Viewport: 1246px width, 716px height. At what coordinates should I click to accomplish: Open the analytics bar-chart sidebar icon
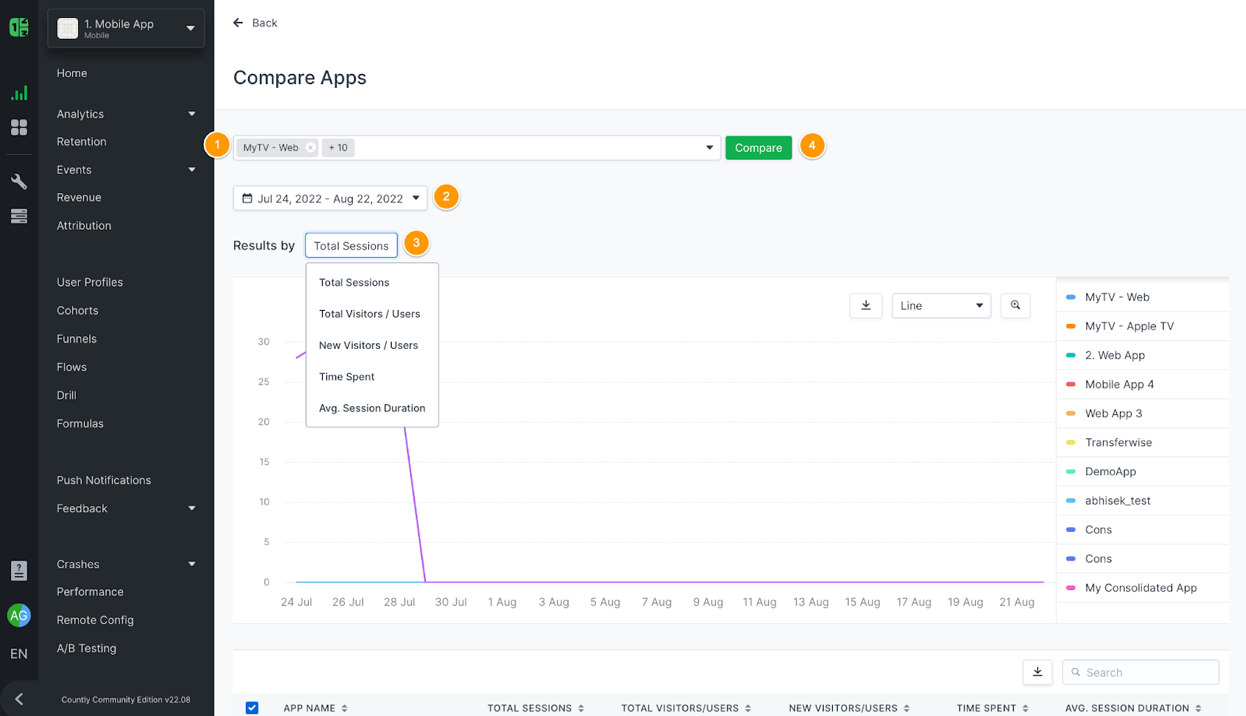pyautogui.click(x=19, y=93)
